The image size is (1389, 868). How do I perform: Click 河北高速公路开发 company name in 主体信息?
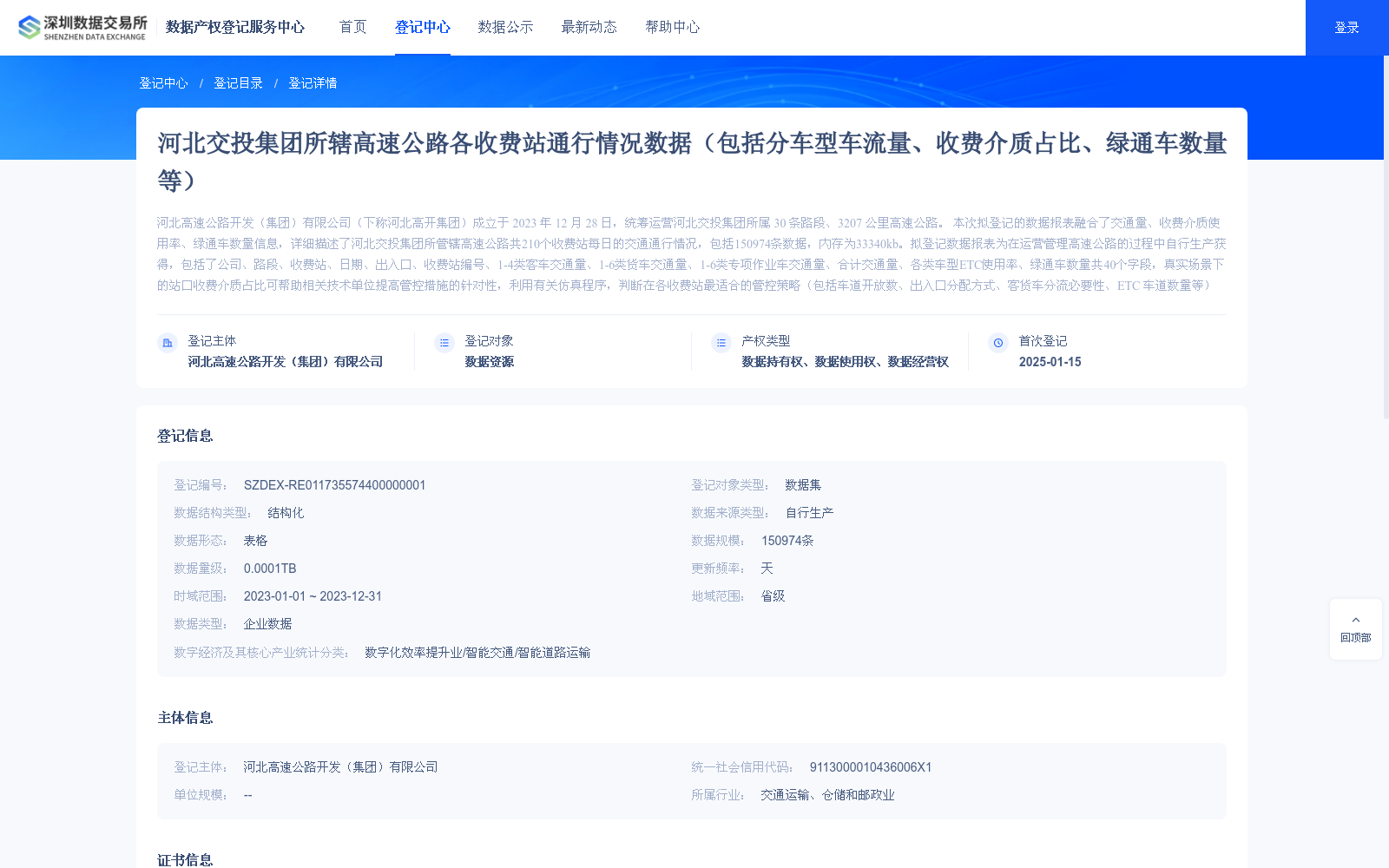(x=340, y=767)
